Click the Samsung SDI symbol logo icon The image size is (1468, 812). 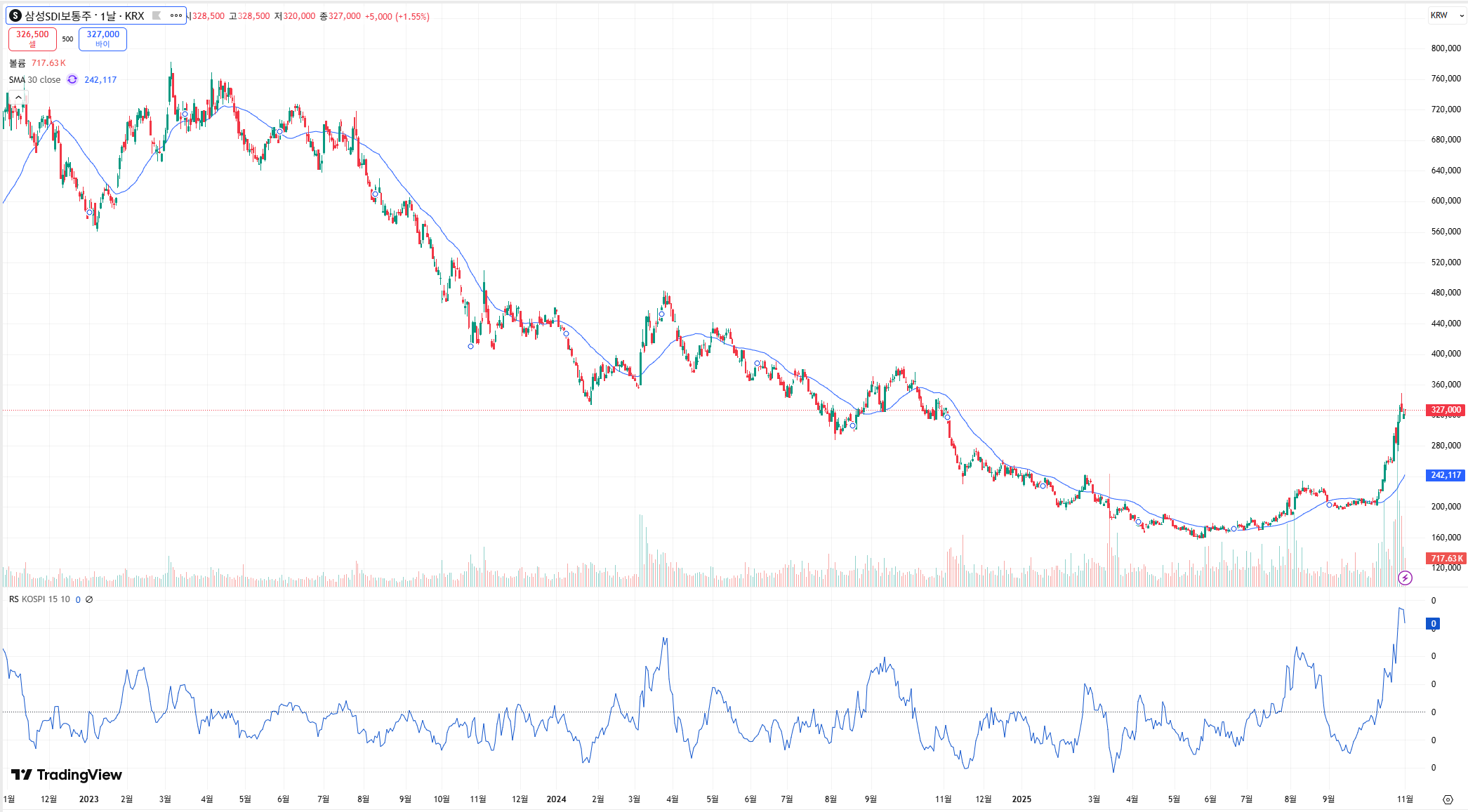coord(15,15)
